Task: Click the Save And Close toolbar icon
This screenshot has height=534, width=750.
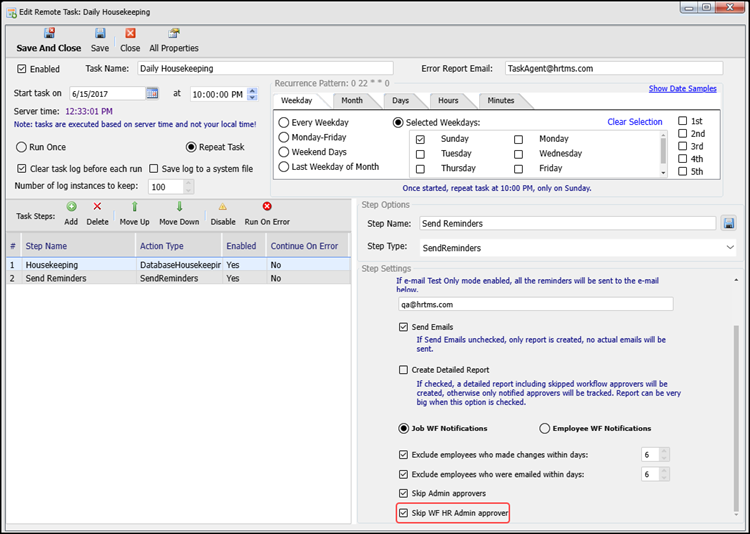Action: coord(49,33)
